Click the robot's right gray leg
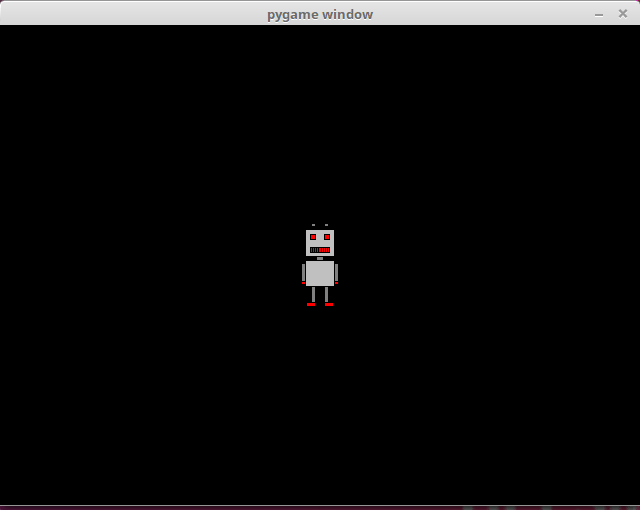This screenshot has width=640, height=510. [x=327, y=294]
